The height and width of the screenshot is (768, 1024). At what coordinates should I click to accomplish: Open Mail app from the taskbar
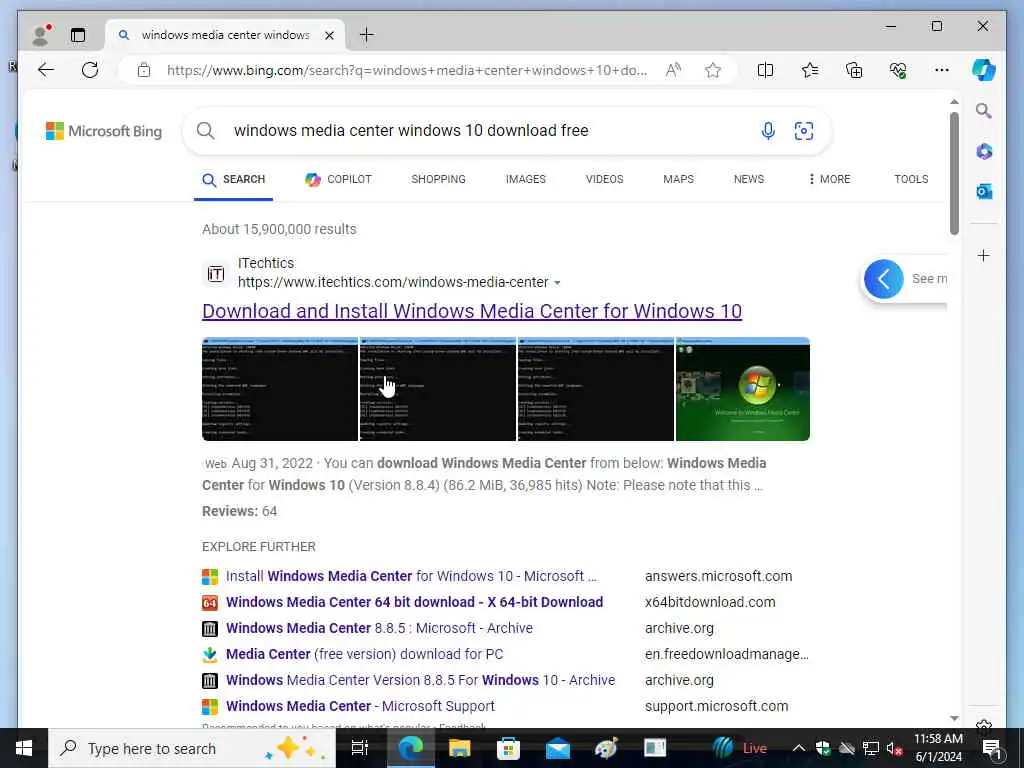tap(557, 748)
